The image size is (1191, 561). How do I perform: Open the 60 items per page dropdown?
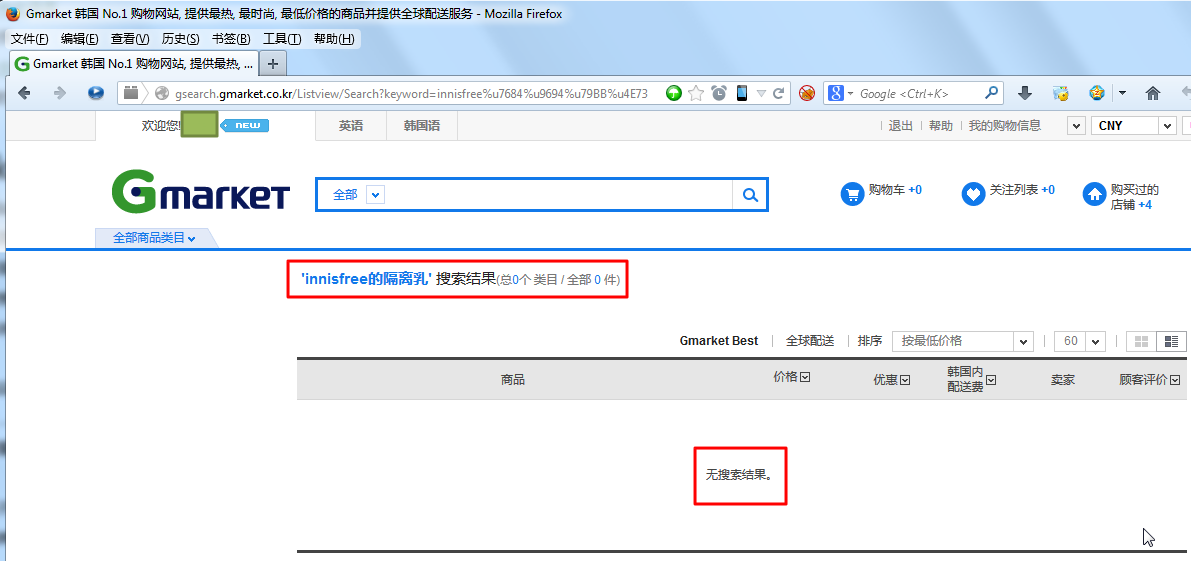(x=1079, y=342)
